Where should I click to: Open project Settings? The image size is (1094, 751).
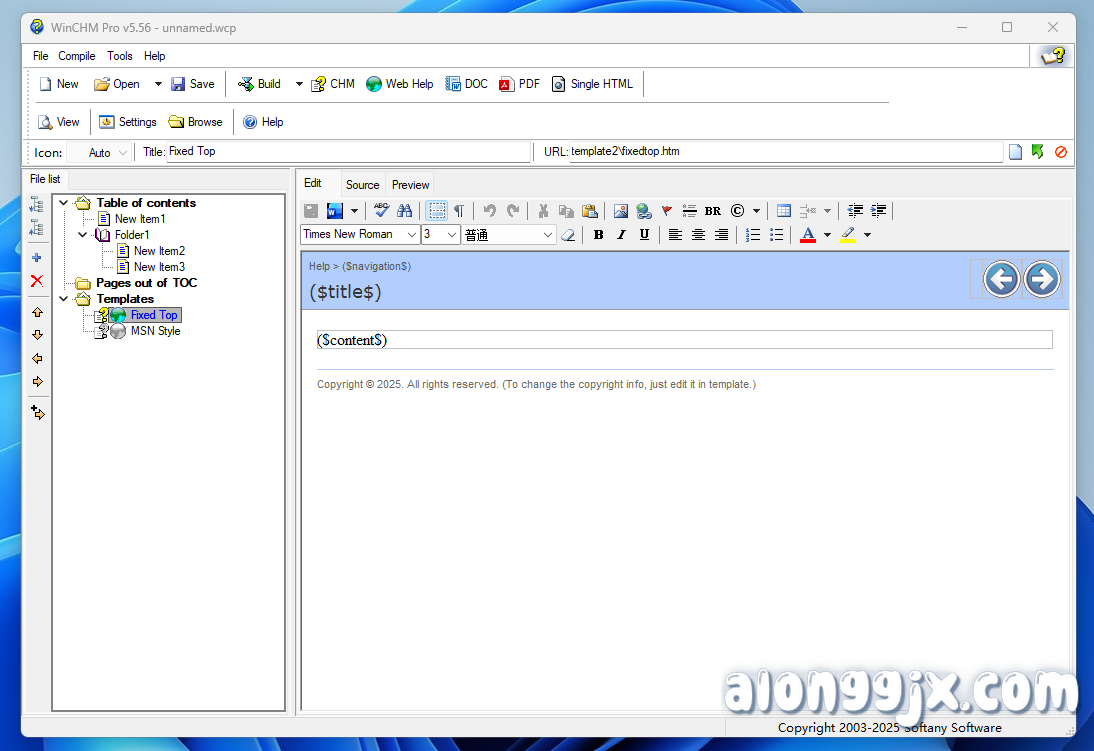pyautogui.click(x=128, y=121)
